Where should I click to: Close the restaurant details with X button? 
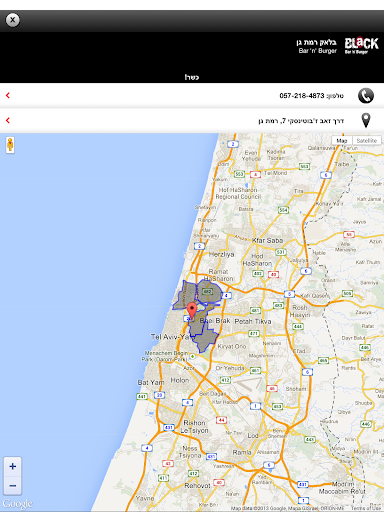tap(13, 20)
